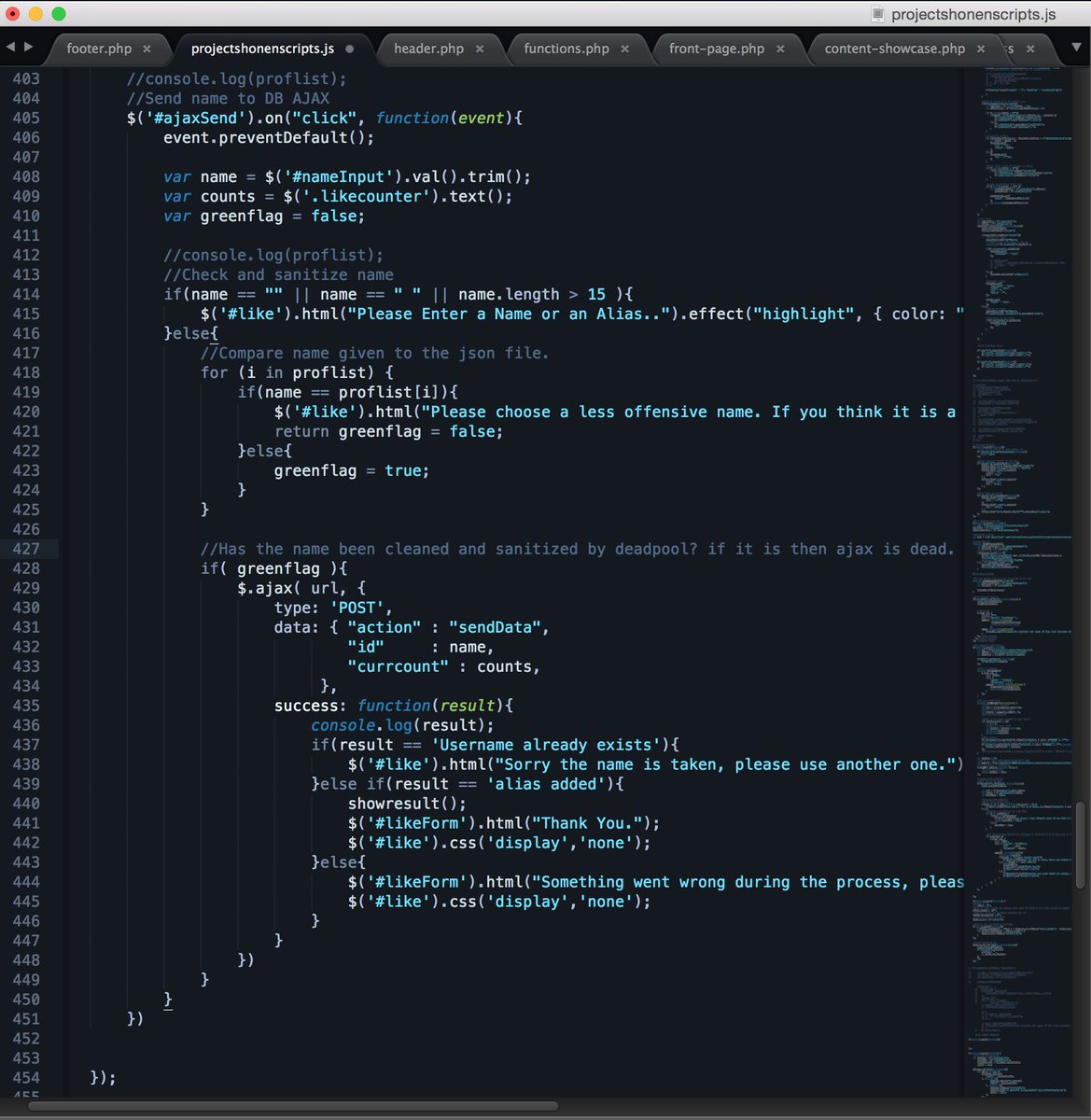
Task: Click "Something went wrong during the process" string
Action: tap(748, 882)
